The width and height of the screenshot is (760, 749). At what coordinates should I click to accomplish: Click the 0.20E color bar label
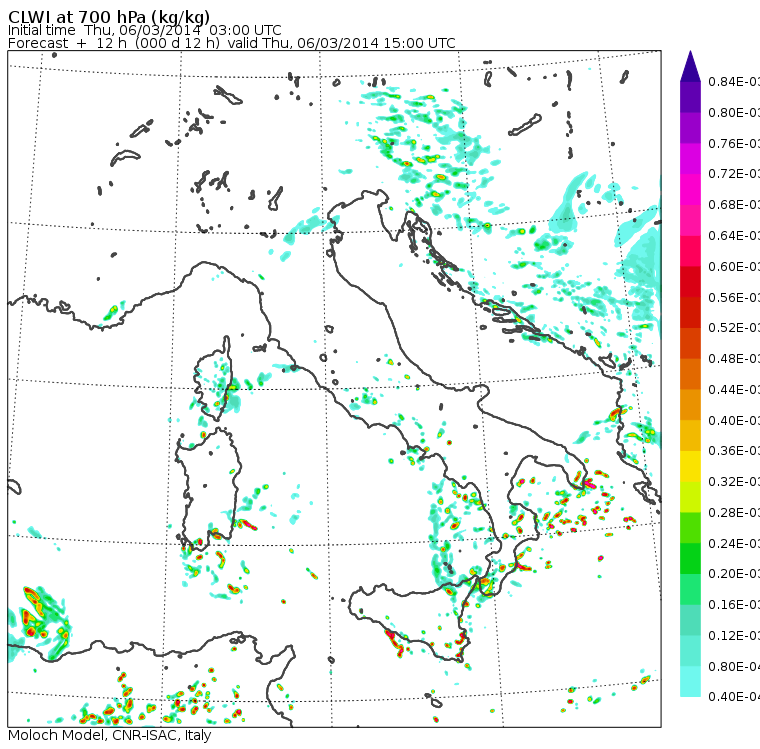pyautogui.click(x=734, y=574)
